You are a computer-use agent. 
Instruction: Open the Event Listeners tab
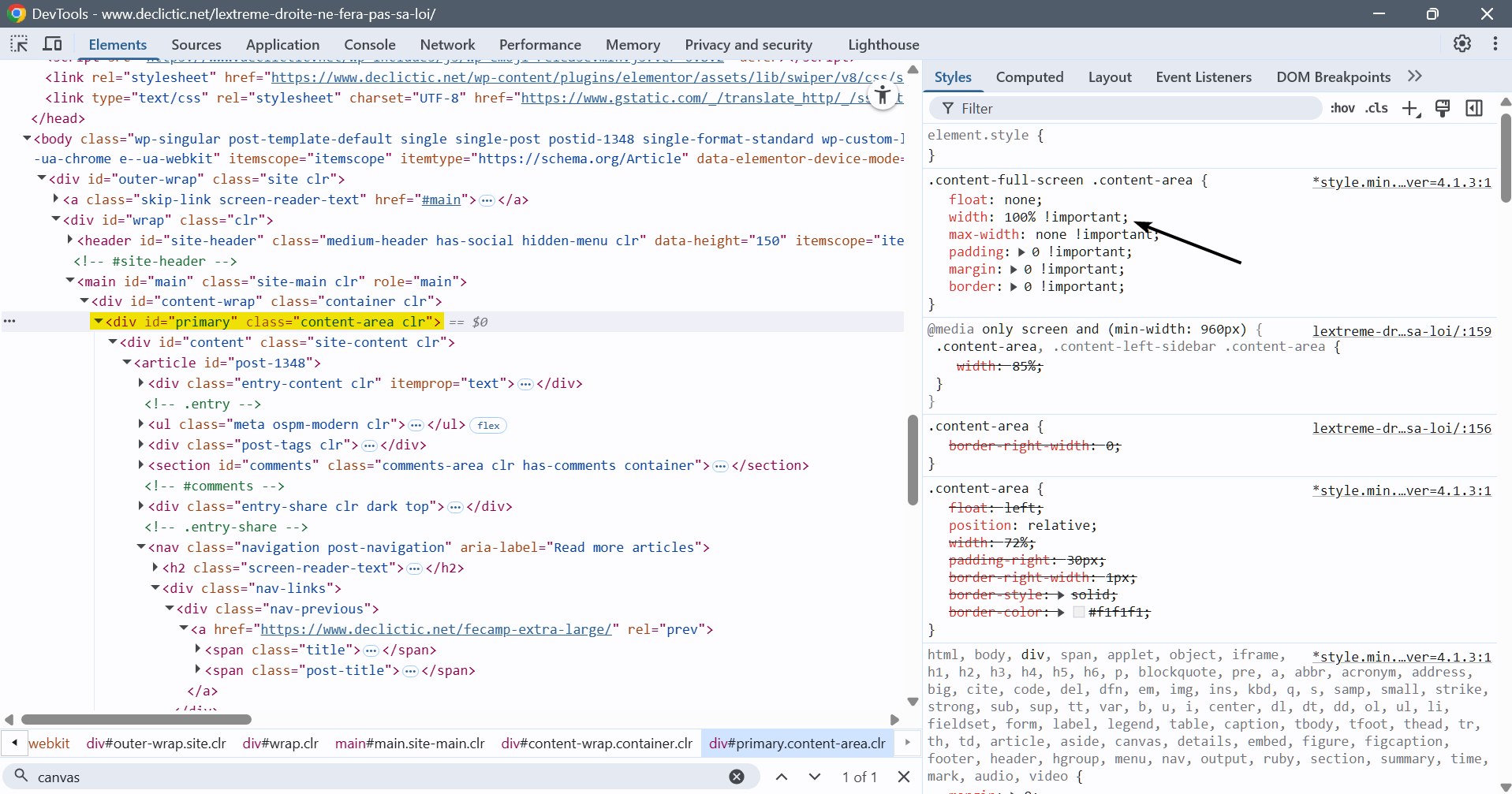point(1204,77)
